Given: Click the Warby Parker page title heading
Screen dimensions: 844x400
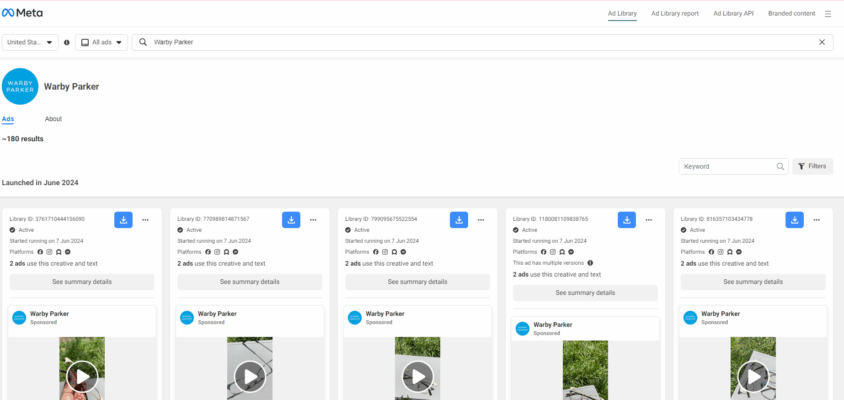Looking at the screenshot, I should pyautogui.click(x=72, y=87).
